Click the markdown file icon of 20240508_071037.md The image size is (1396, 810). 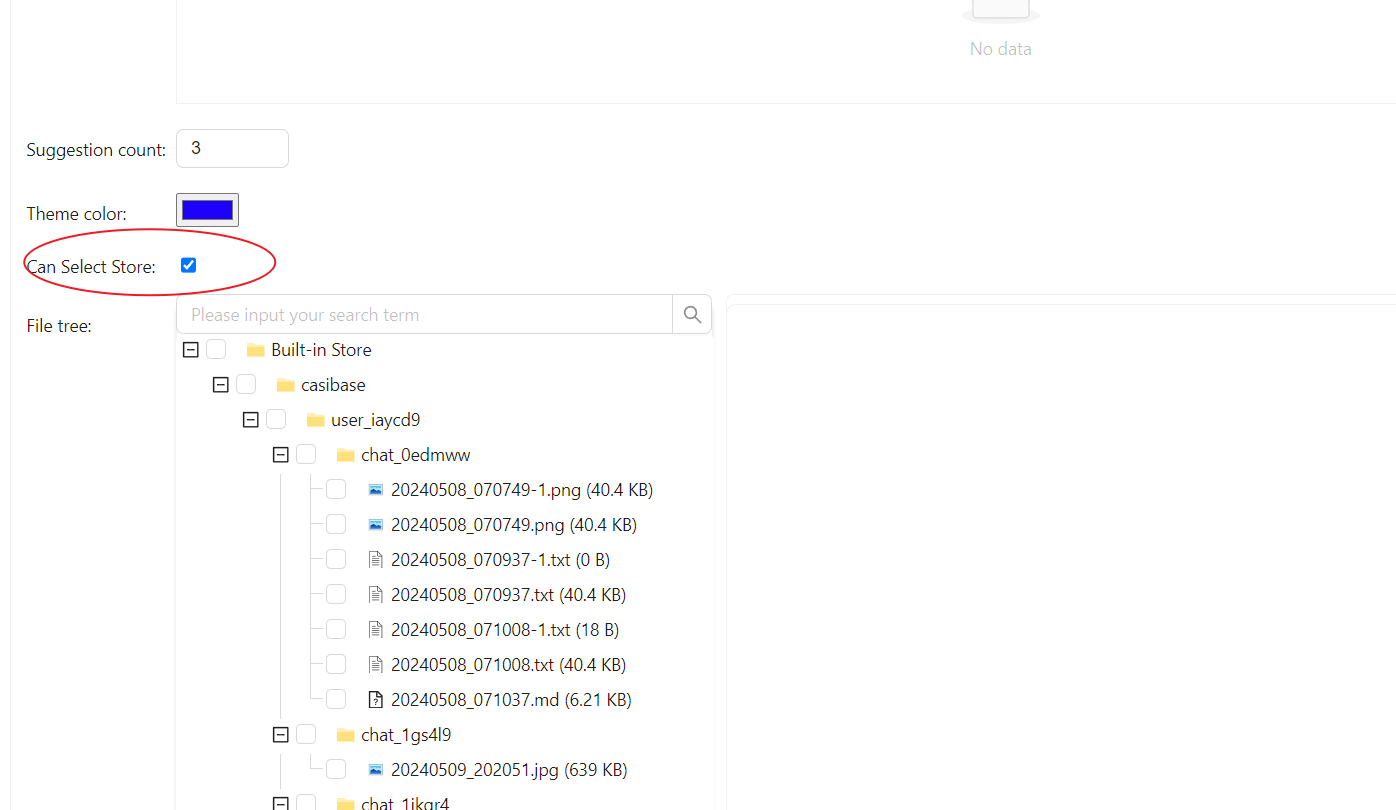(376, 700)
